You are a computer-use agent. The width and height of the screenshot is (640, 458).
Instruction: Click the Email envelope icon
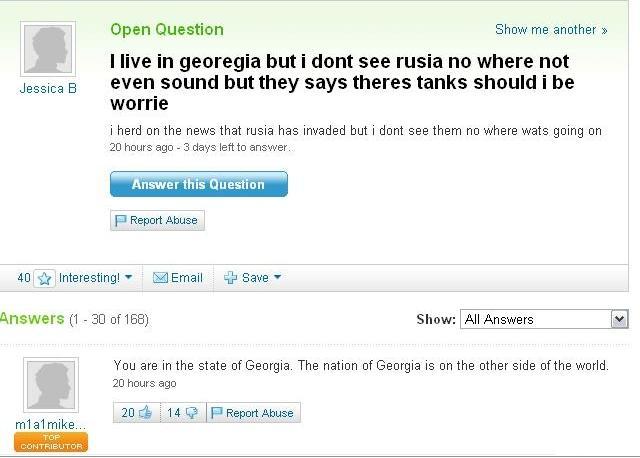point(160,278)
